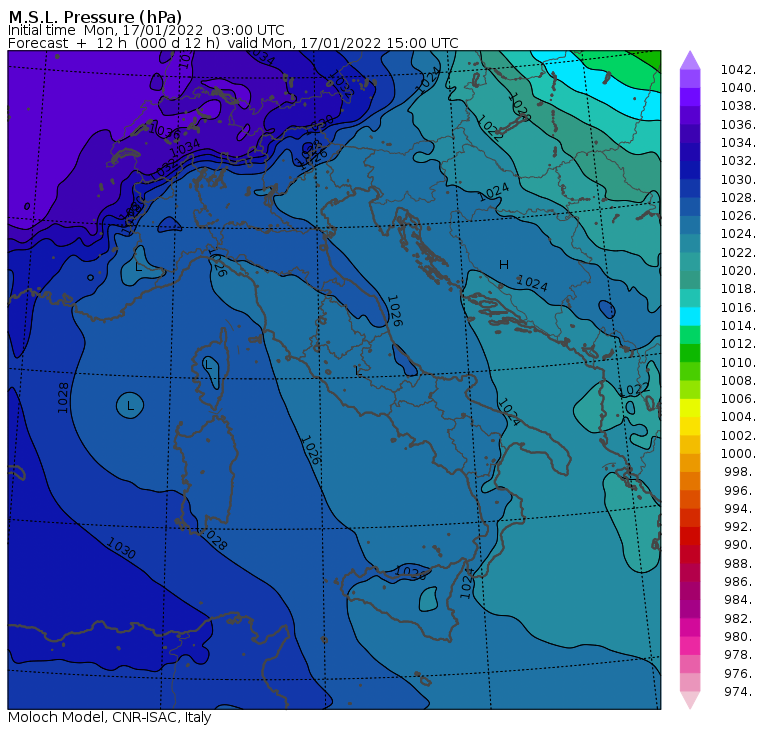Click the "1026" contour label in the Adriatic Sea
760x731 pixels.
pos(395,311)
